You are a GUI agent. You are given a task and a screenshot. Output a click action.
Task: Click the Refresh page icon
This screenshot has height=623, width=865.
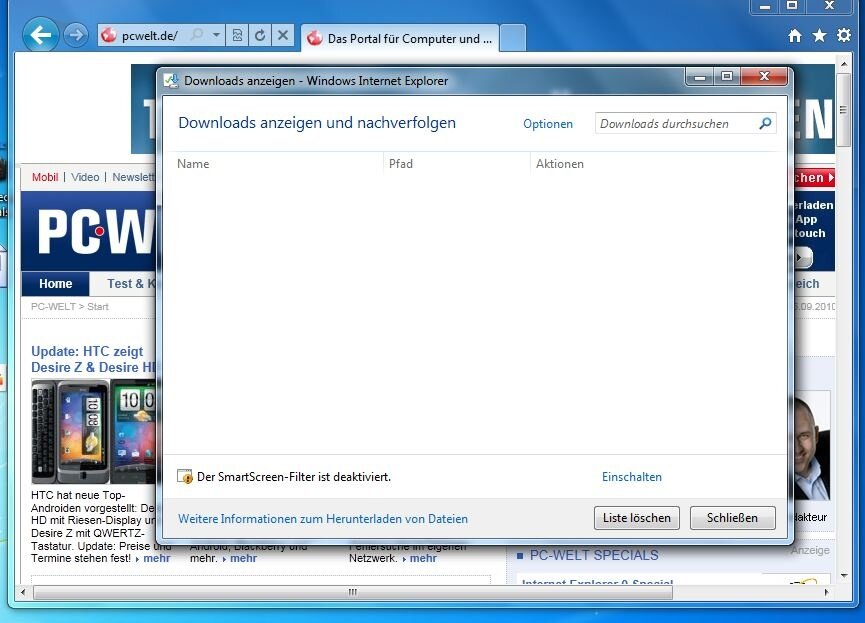[260, 36]
